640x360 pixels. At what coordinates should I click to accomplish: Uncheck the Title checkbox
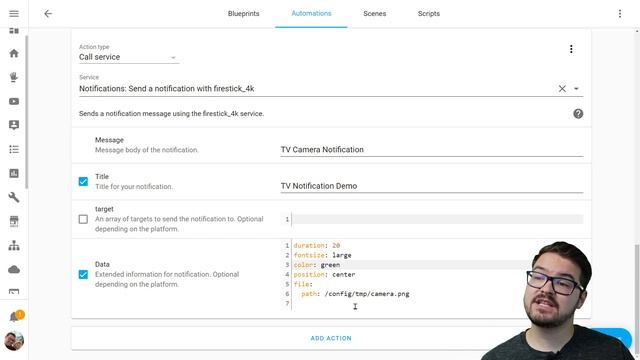83,182
